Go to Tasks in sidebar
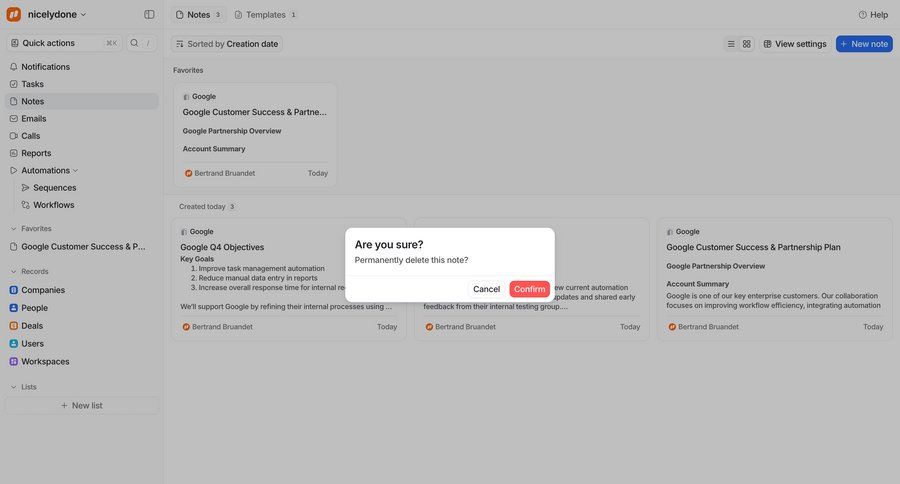This screenshot has width=900, height=484. tap(82, 84)
